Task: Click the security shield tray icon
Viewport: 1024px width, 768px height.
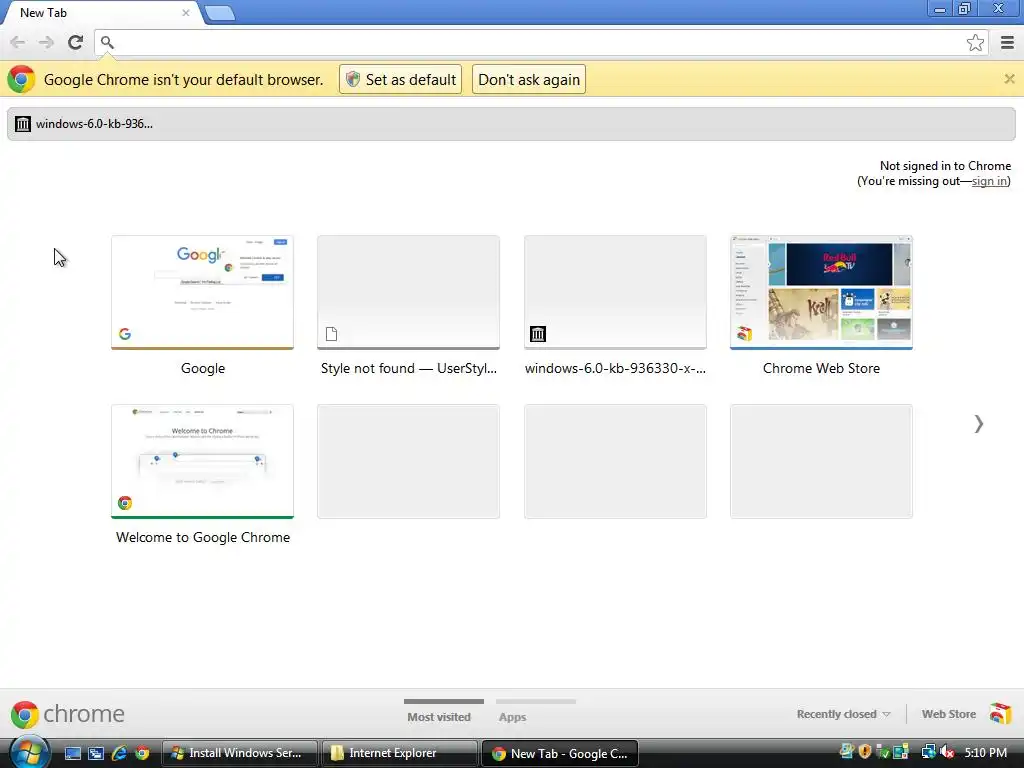Action: [x=865, y=752]
